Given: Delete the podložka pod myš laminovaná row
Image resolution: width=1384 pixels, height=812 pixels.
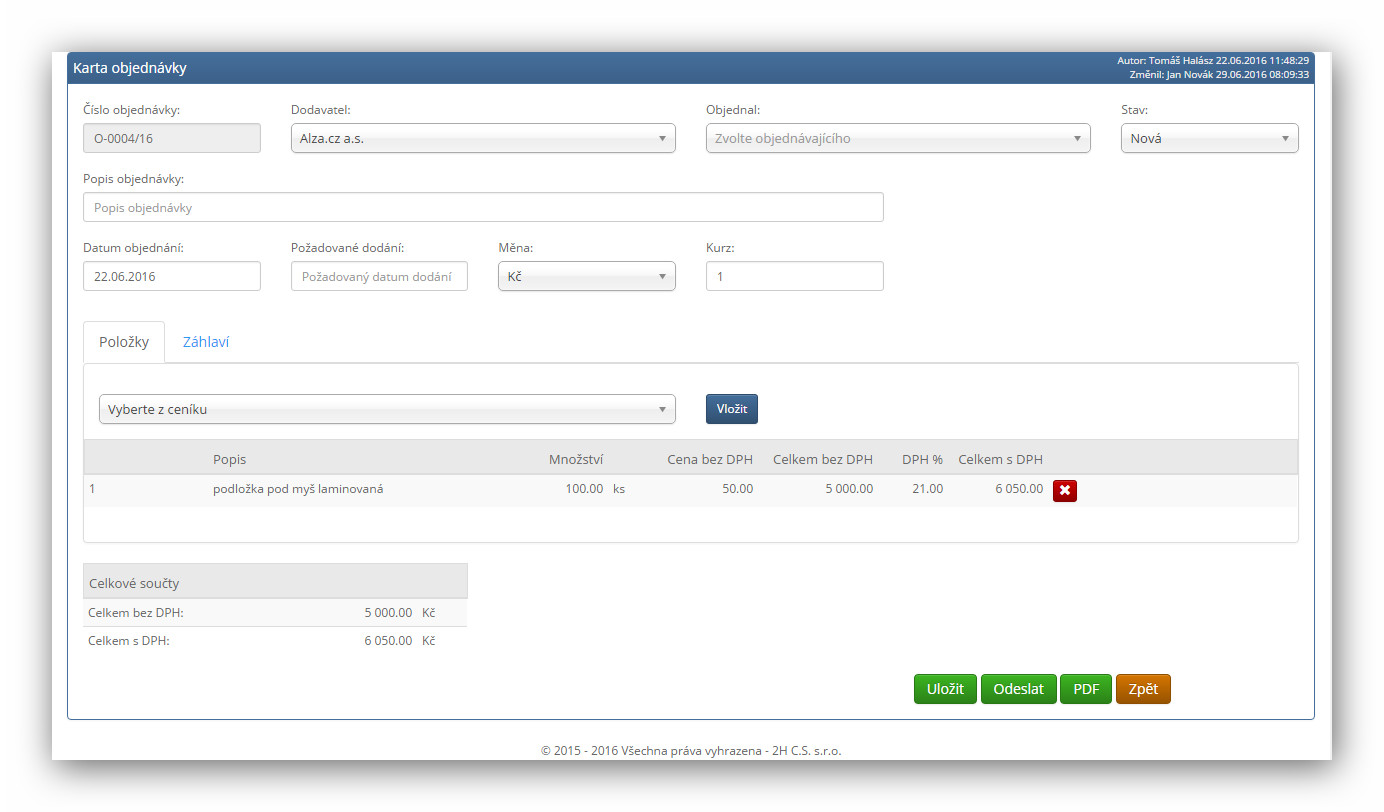Looking at the screenshot, I should pos(1064,490).
